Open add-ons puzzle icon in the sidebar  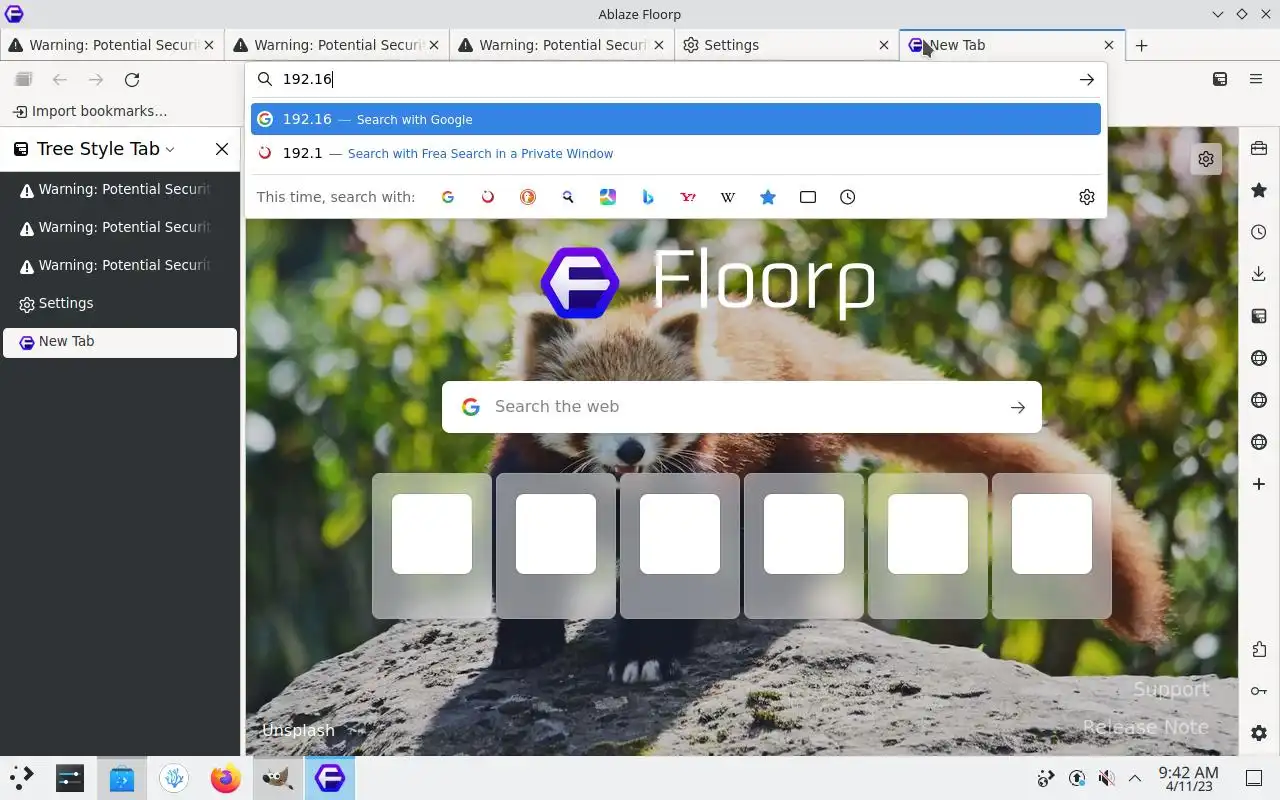1259,650
